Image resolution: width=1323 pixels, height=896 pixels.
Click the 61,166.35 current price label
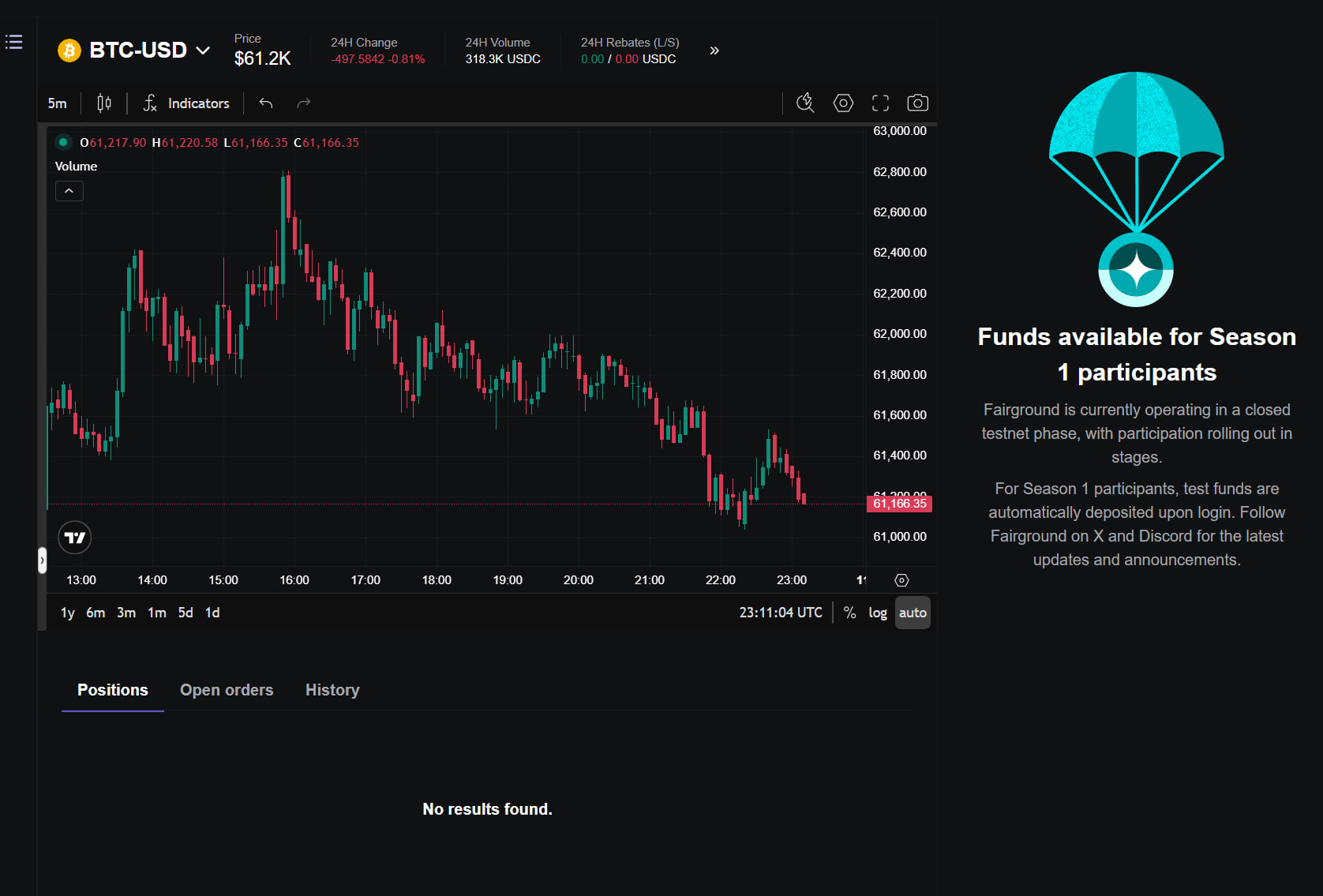(900, 504)
